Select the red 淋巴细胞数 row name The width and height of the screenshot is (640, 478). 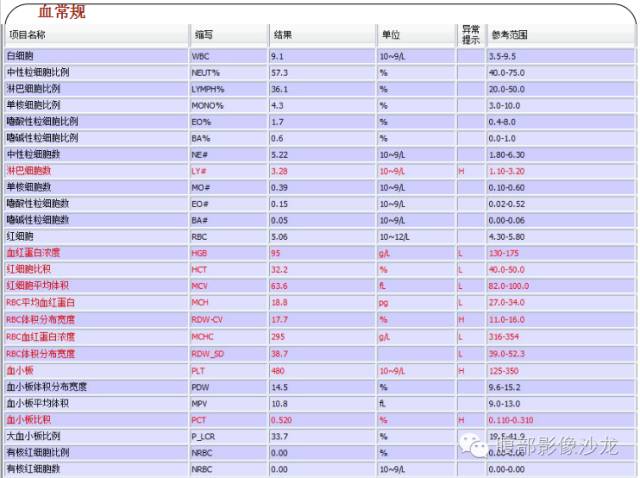click(29, 171)
